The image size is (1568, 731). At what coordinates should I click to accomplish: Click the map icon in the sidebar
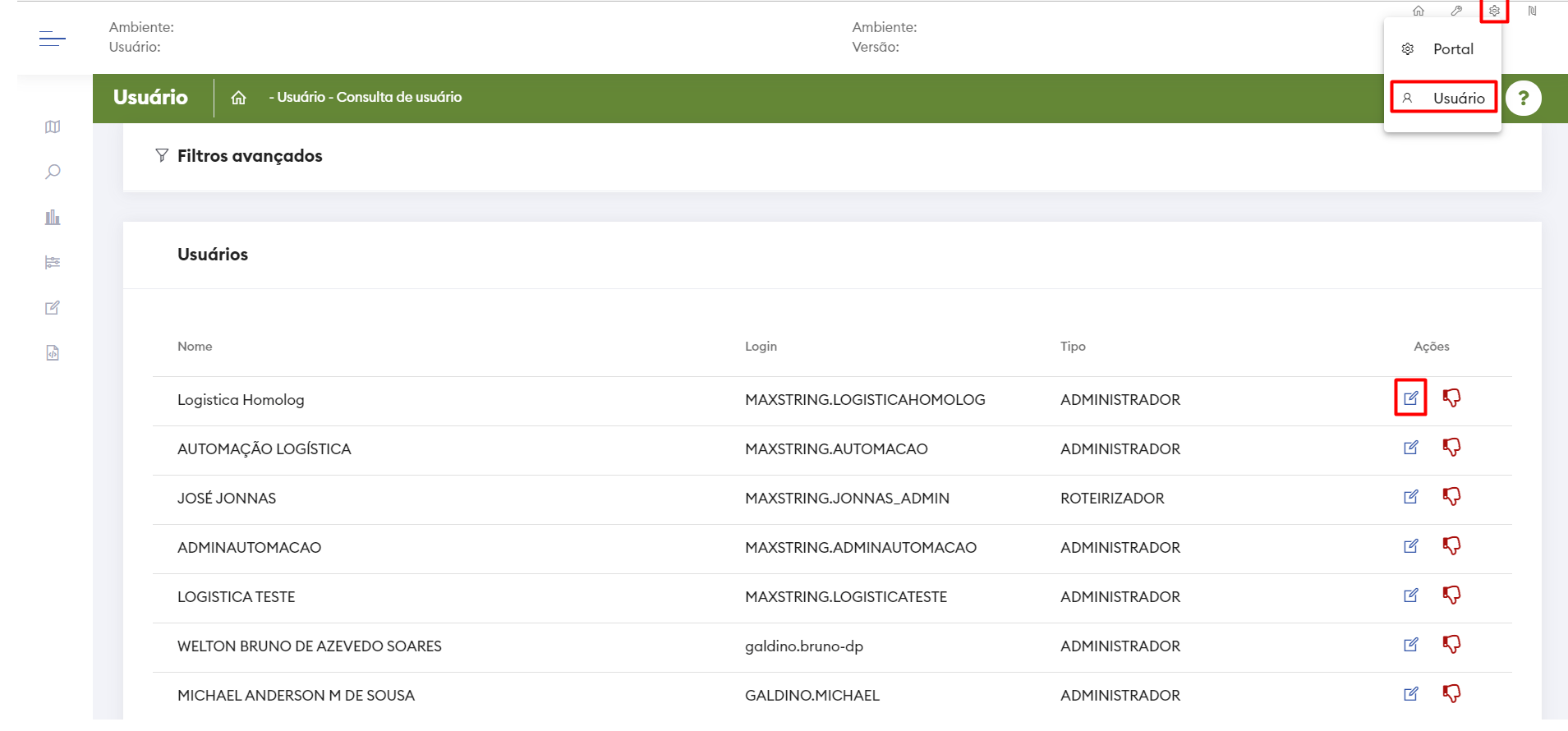(x=53, y=126)
